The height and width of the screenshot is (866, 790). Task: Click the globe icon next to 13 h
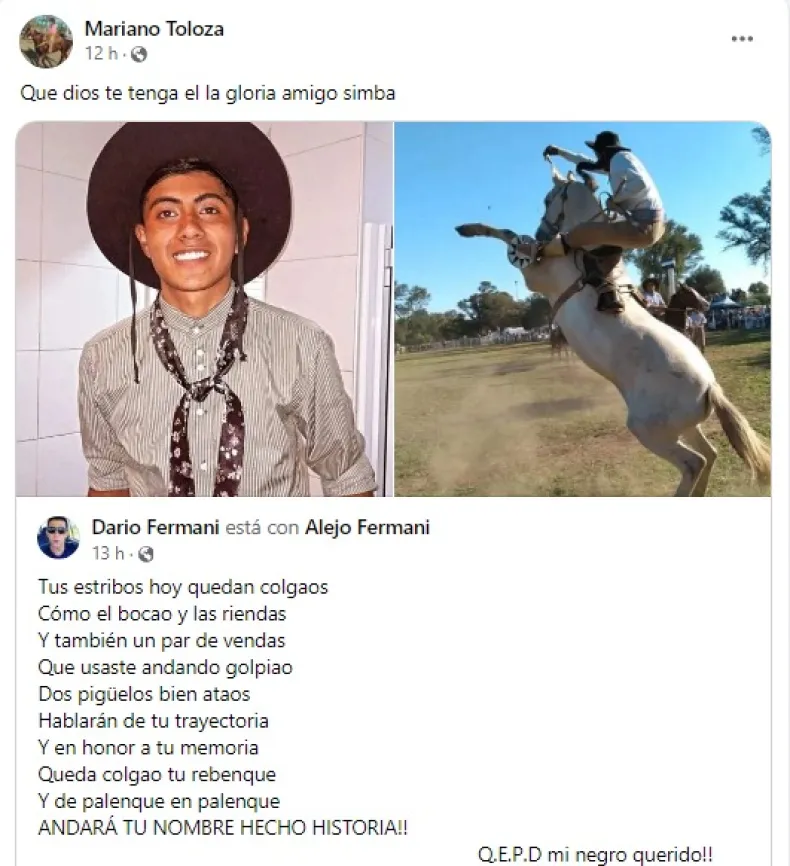pyautogui.click(x=145, y=554)
